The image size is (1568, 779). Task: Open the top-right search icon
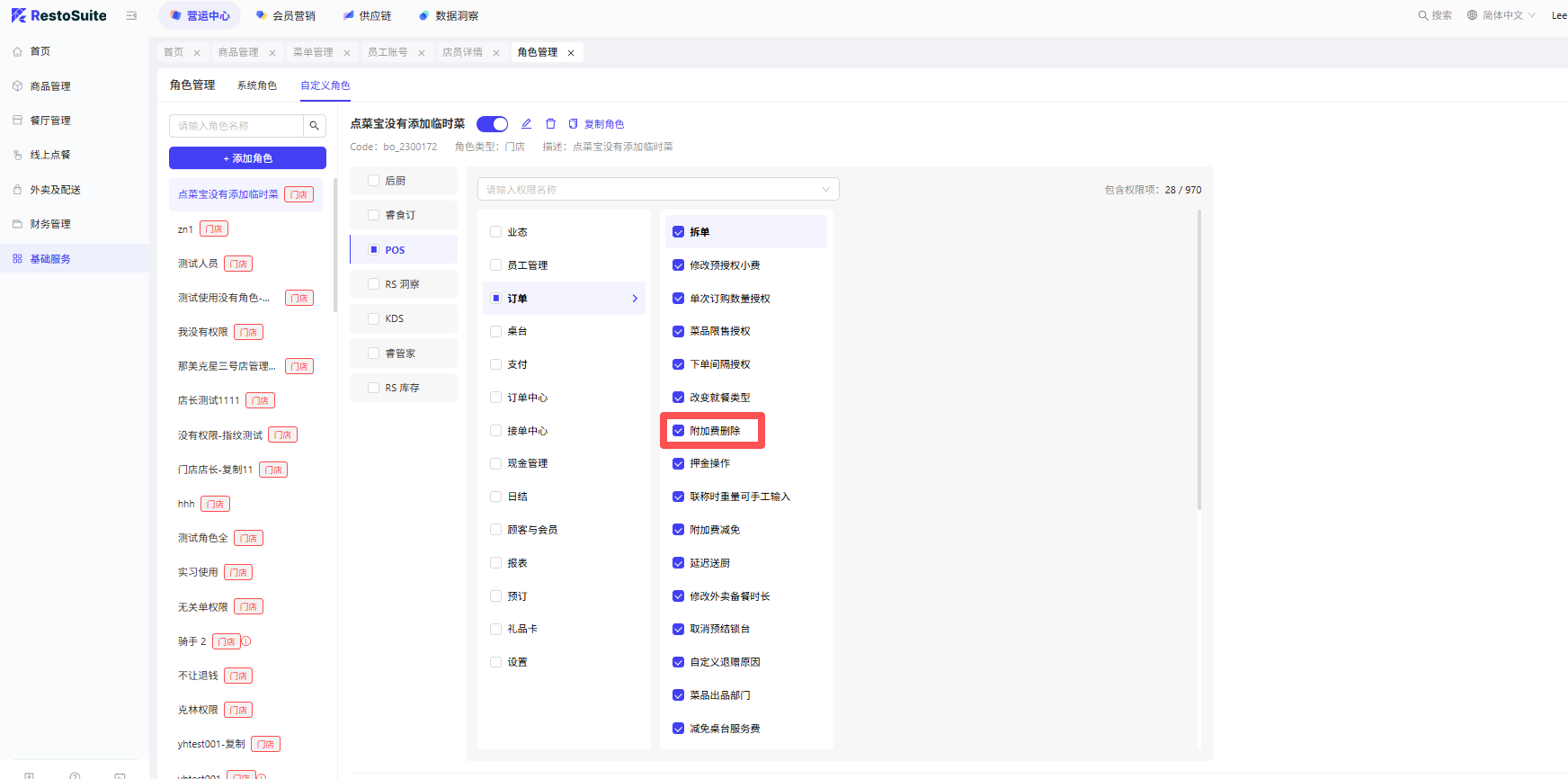[1423, 15]
